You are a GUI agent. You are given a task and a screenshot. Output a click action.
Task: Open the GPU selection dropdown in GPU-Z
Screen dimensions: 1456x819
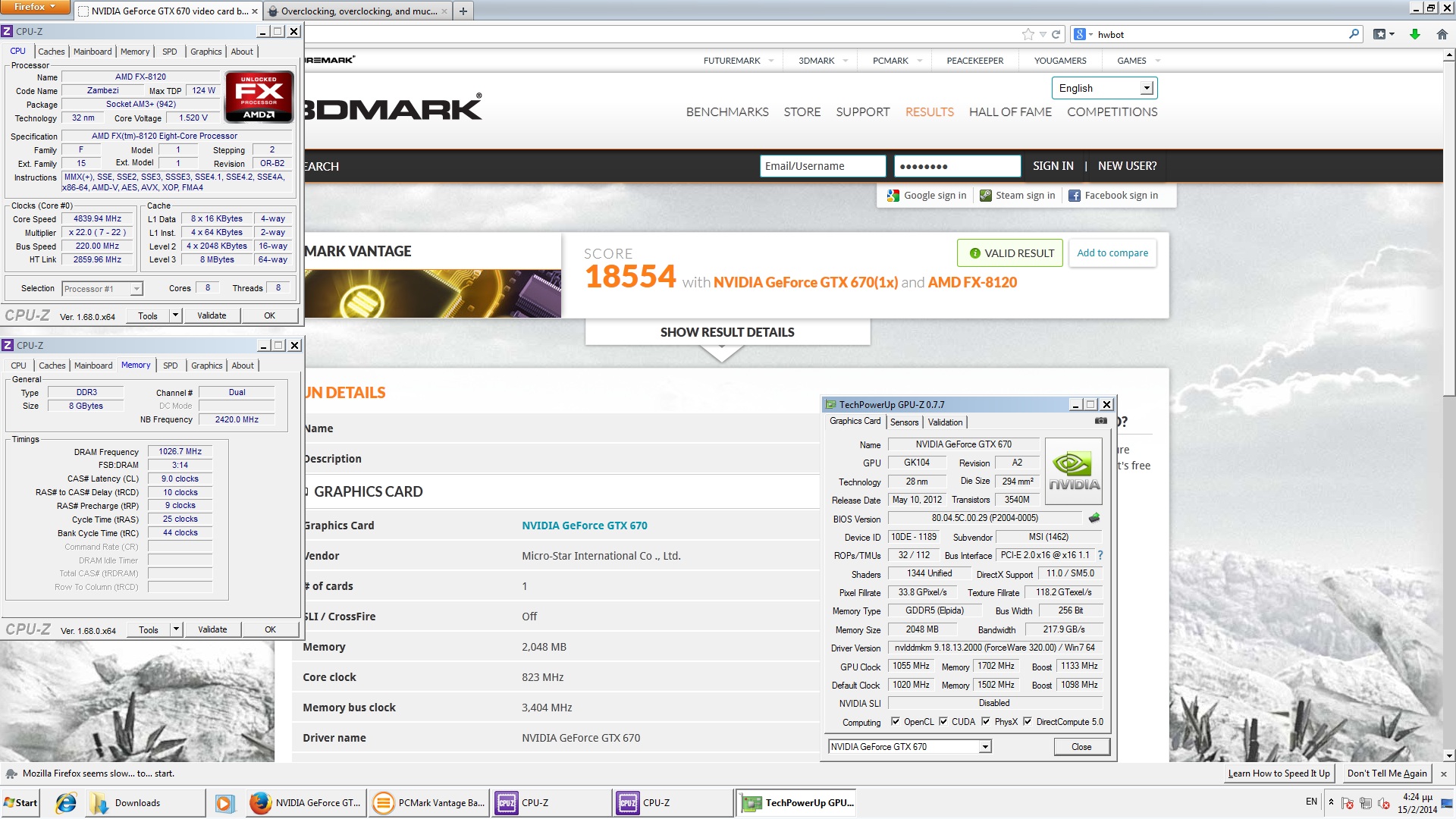[985, 747]
